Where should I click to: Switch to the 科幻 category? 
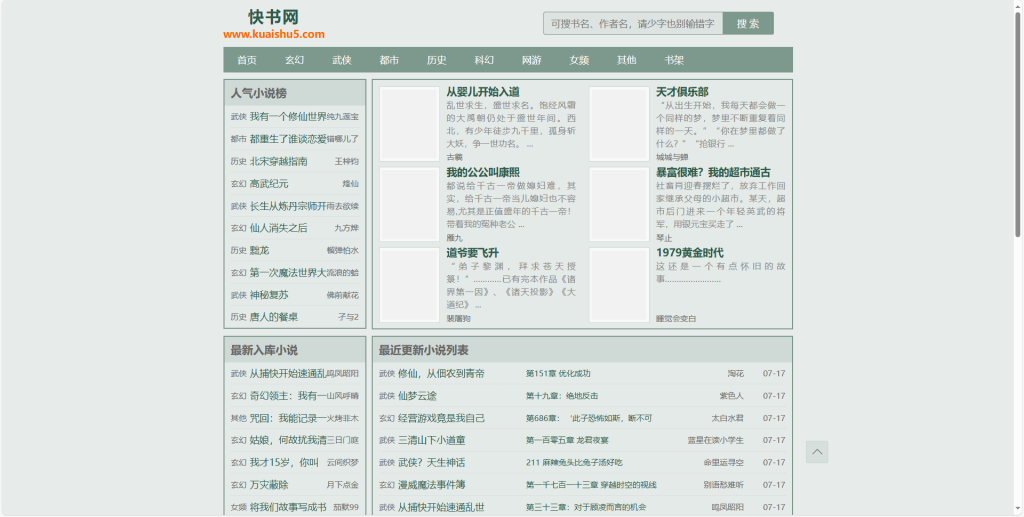tap(484, 60)
